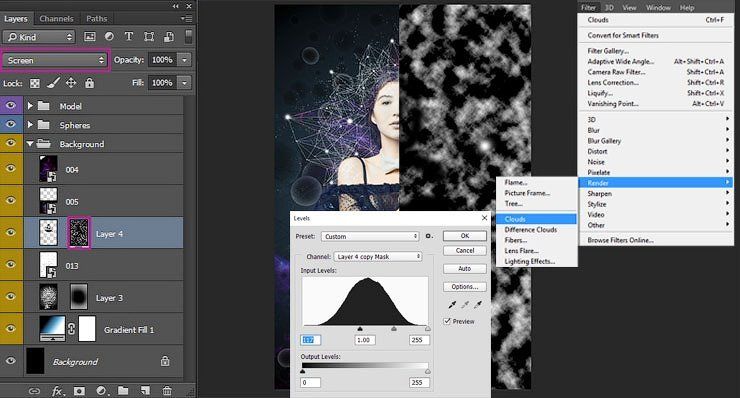Click OK in the Levels dialog

tap(465, 236)
